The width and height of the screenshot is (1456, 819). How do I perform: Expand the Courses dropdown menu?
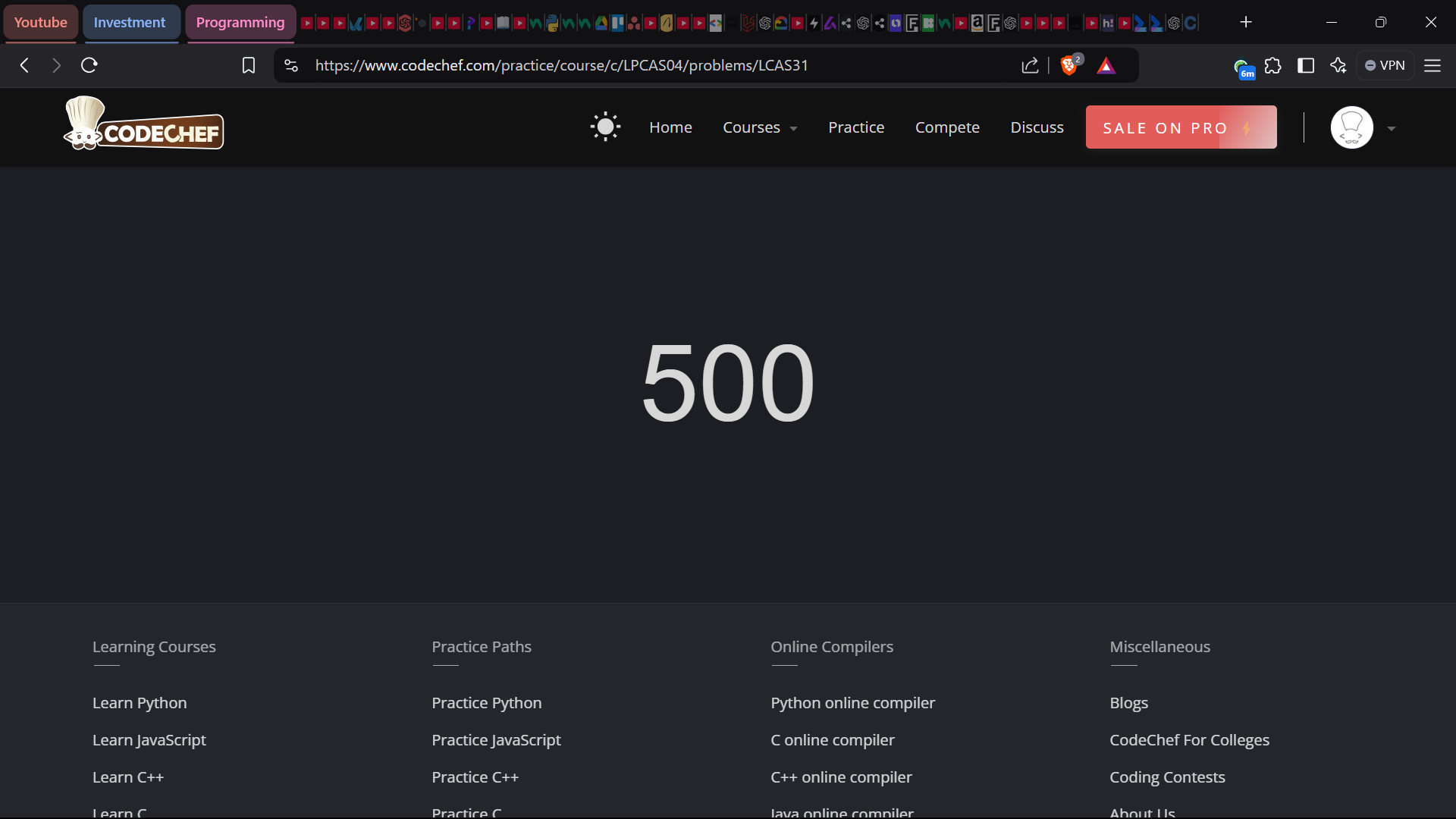coord(760,128)
